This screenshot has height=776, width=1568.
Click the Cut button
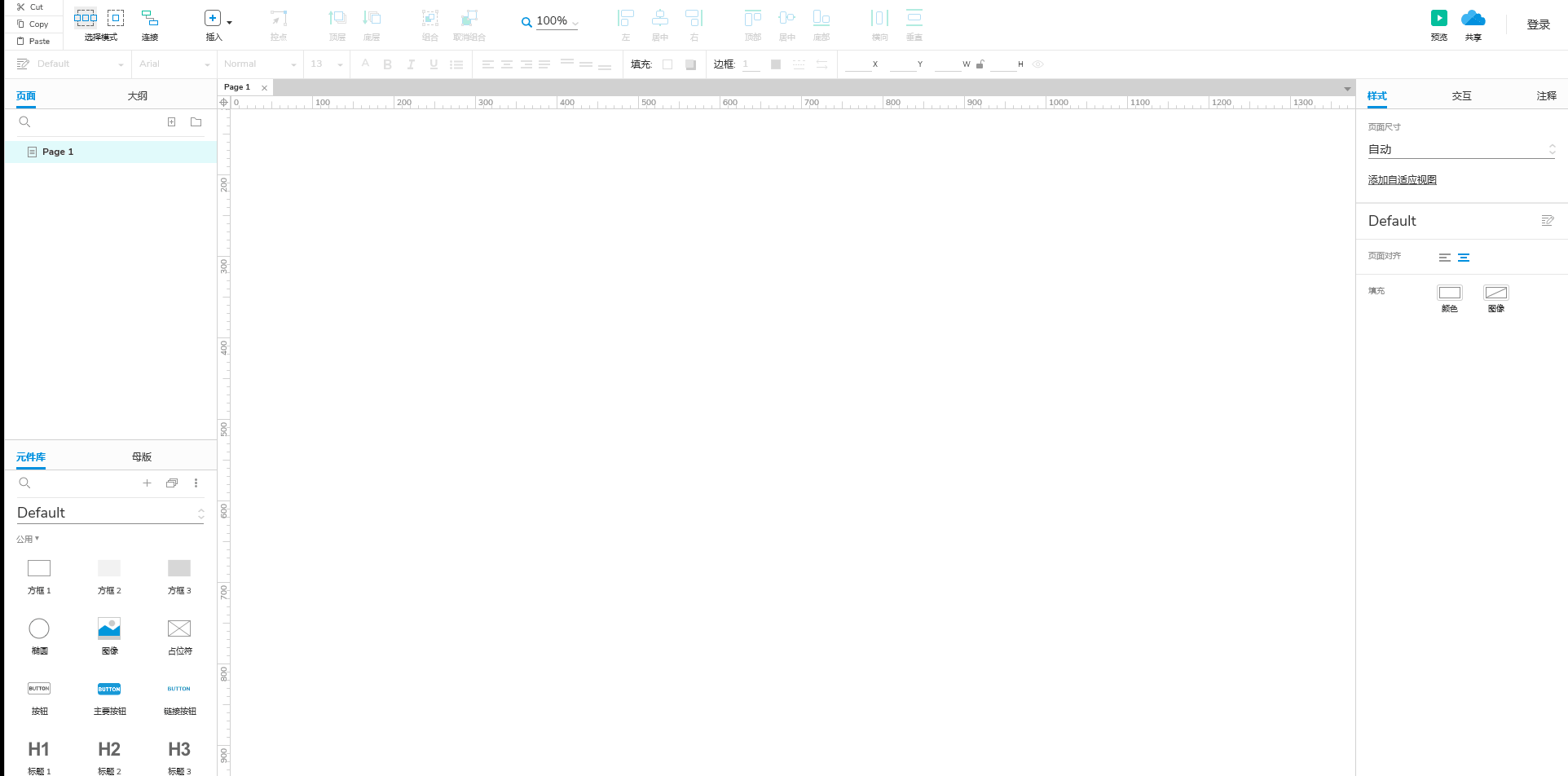click(x=30, y=7)
